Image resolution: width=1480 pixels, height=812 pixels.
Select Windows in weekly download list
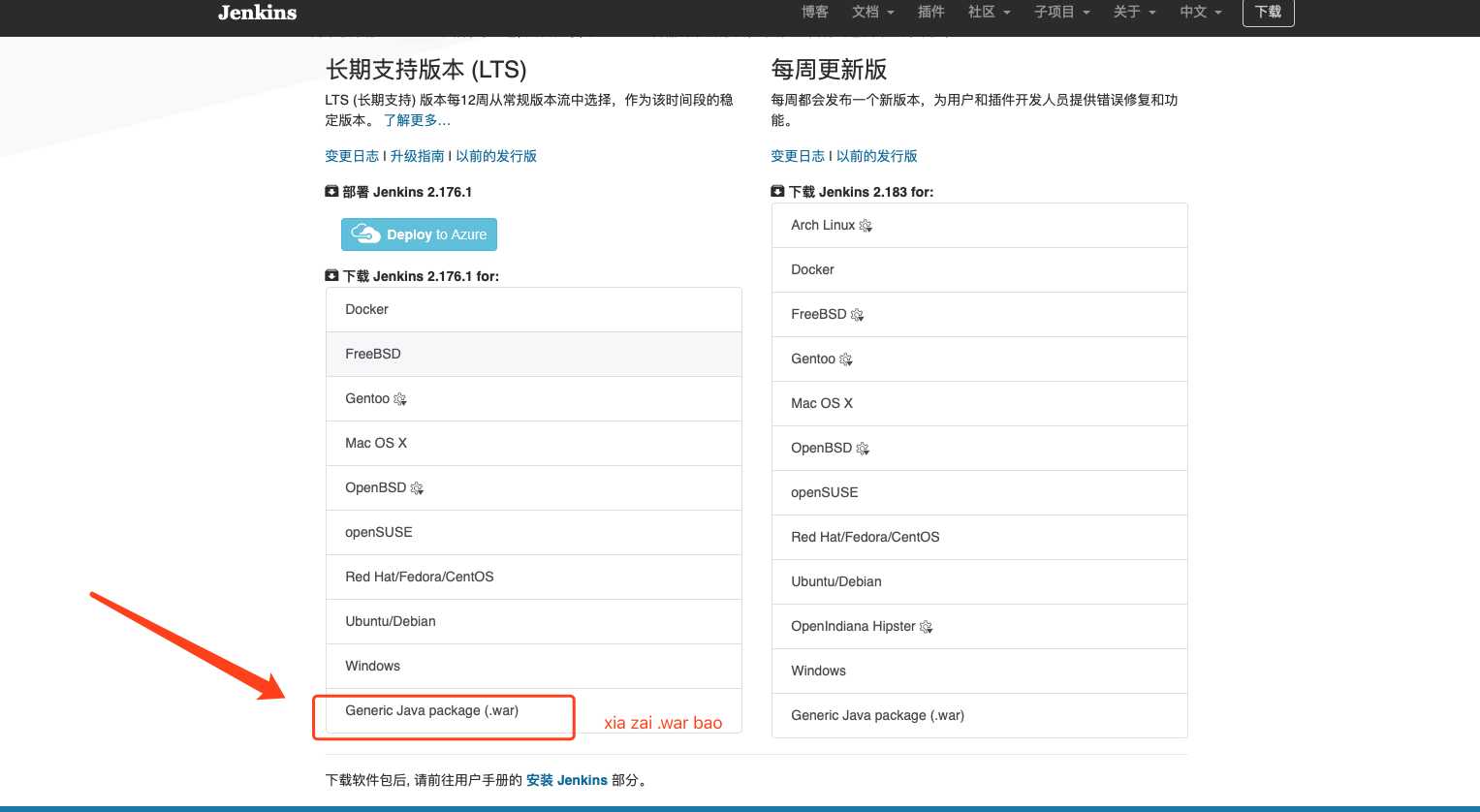point(980,671)
